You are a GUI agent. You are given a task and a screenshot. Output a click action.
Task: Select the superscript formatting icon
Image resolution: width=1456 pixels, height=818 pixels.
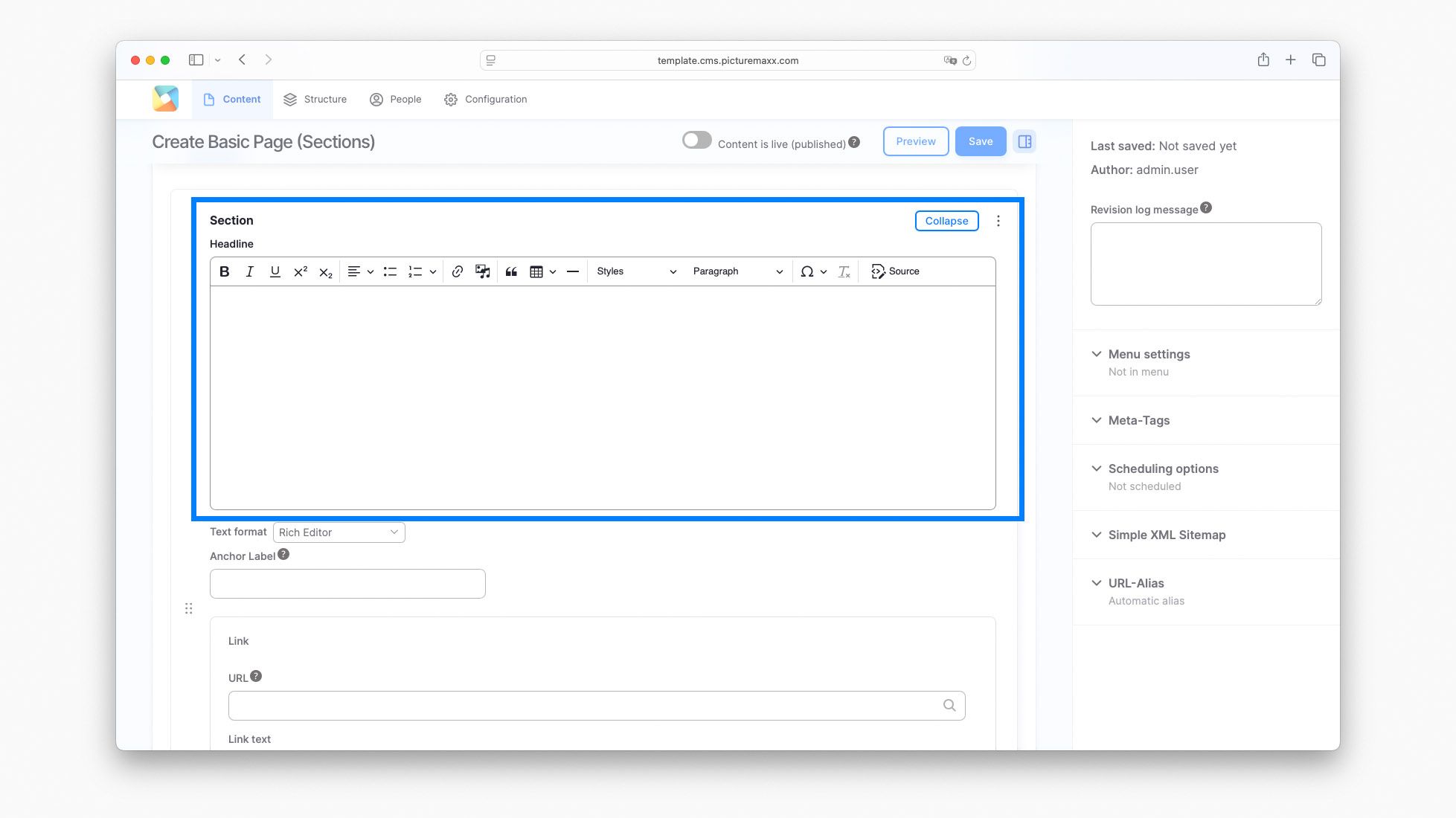pyautogui.click(x=299, y=271)
